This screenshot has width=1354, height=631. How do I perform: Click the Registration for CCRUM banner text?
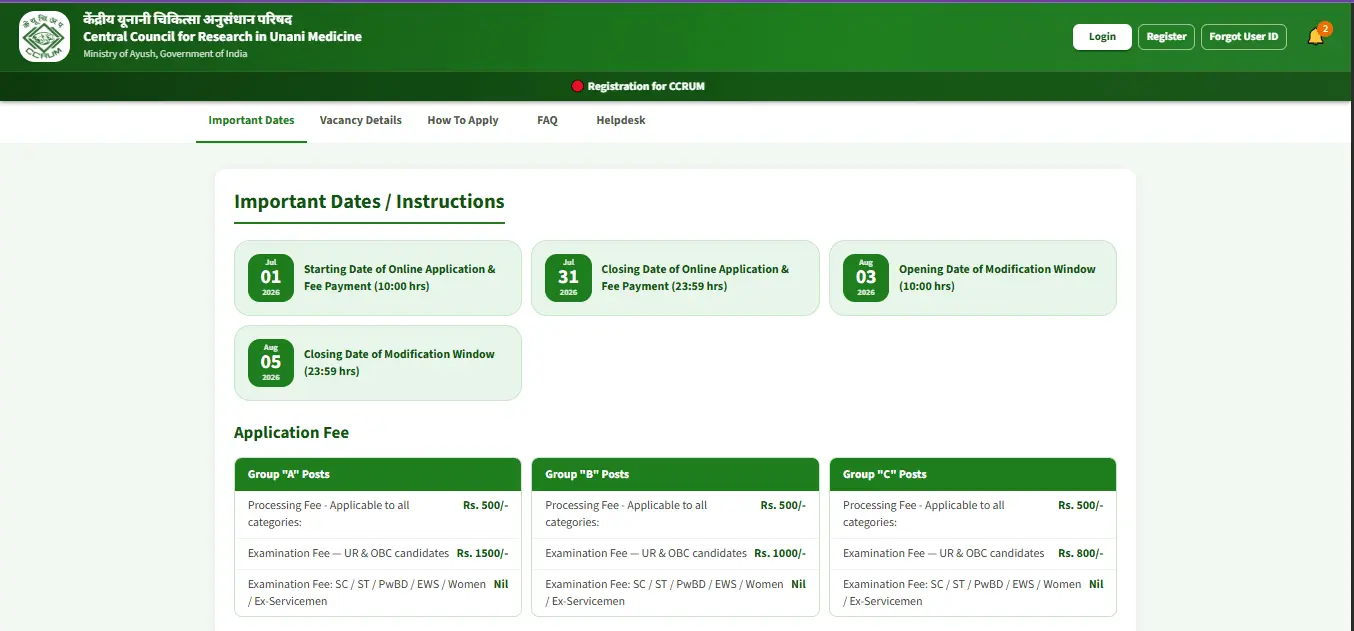tap(646, 87)
